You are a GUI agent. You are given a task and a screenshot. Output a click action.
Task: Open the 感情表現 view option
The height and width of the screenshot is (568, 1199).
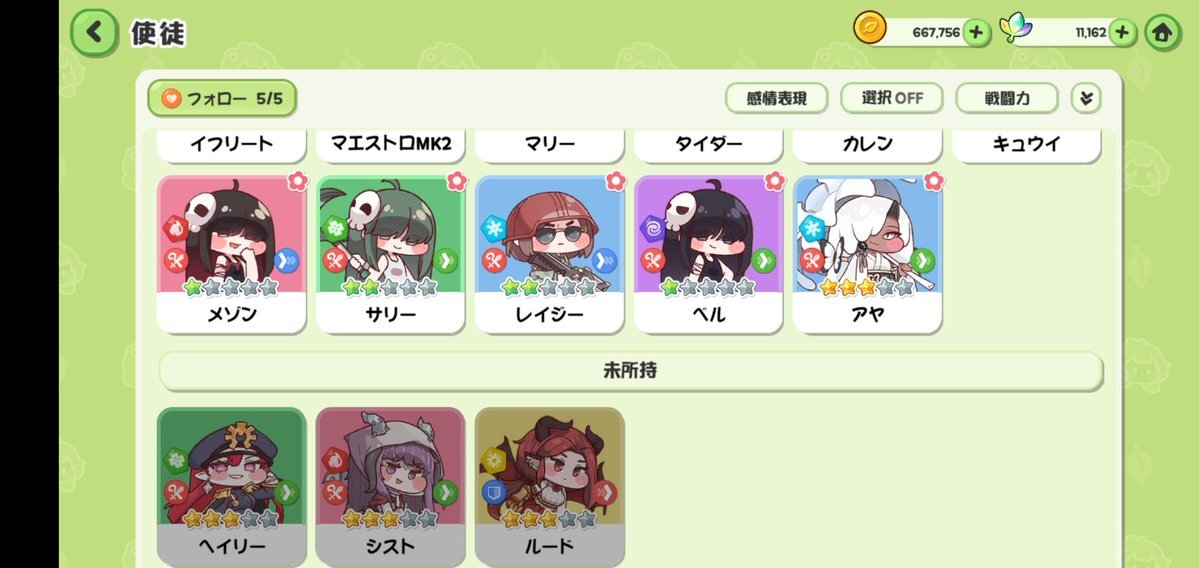pos(776,98)
